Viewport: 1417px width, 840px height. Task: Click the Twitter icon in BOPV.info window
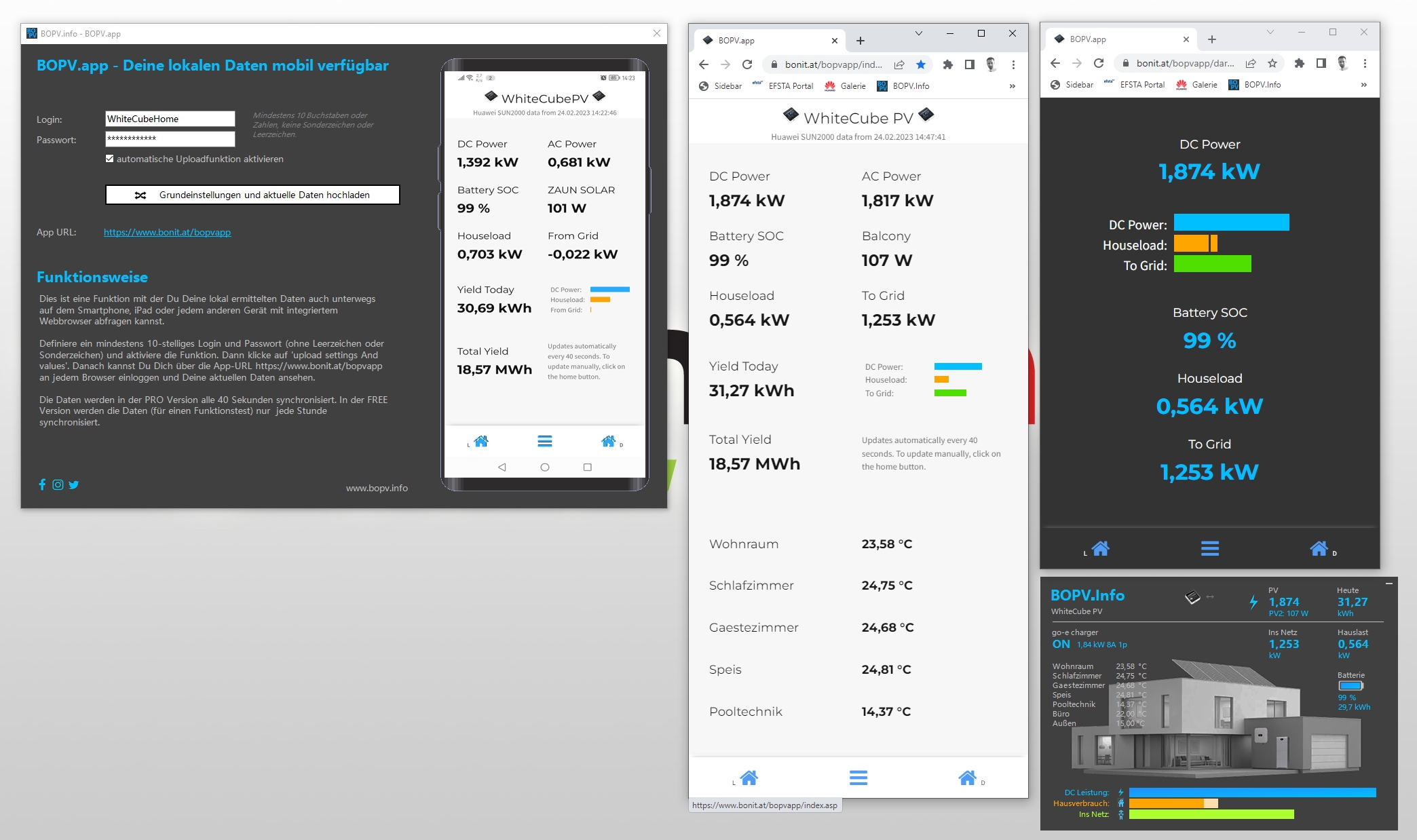pos(74,484)
